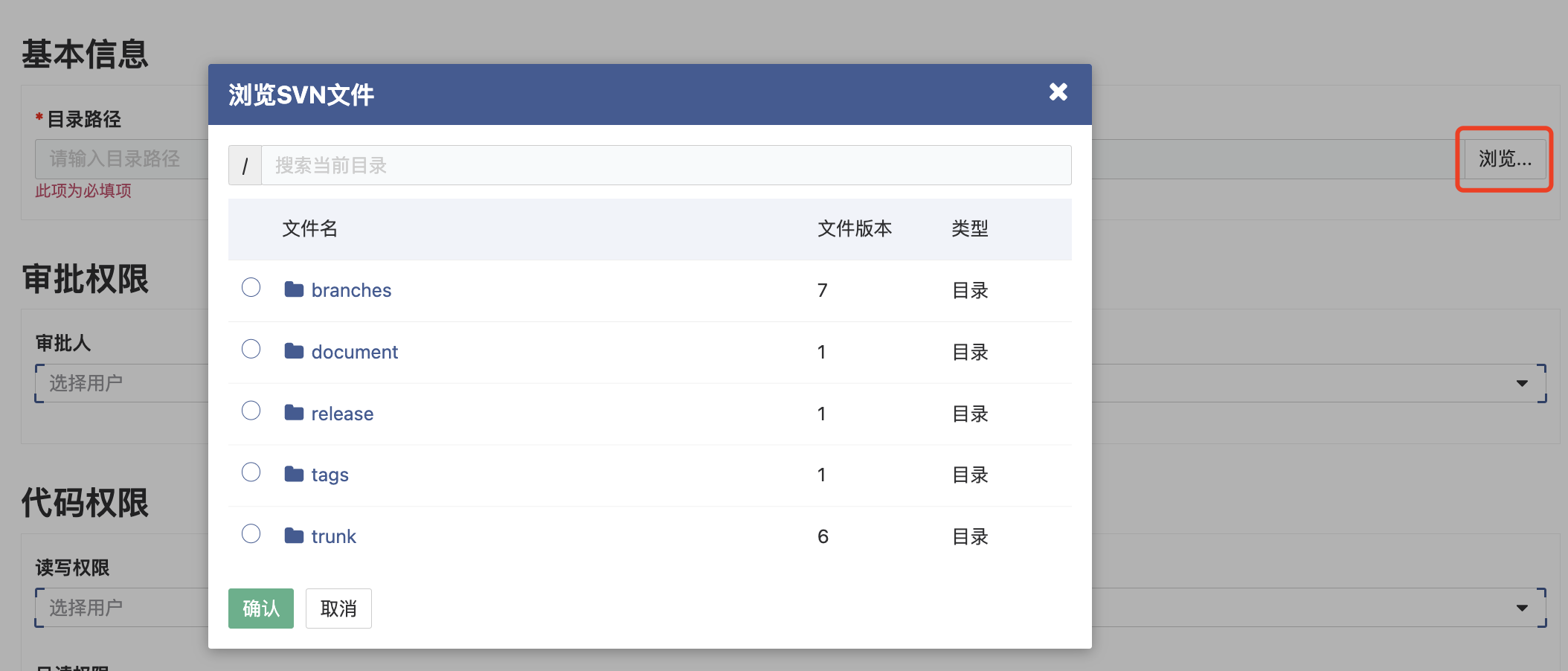Open the branches directory link
The height and width of the screenshot is (671, 1568).
coord(351,290)
